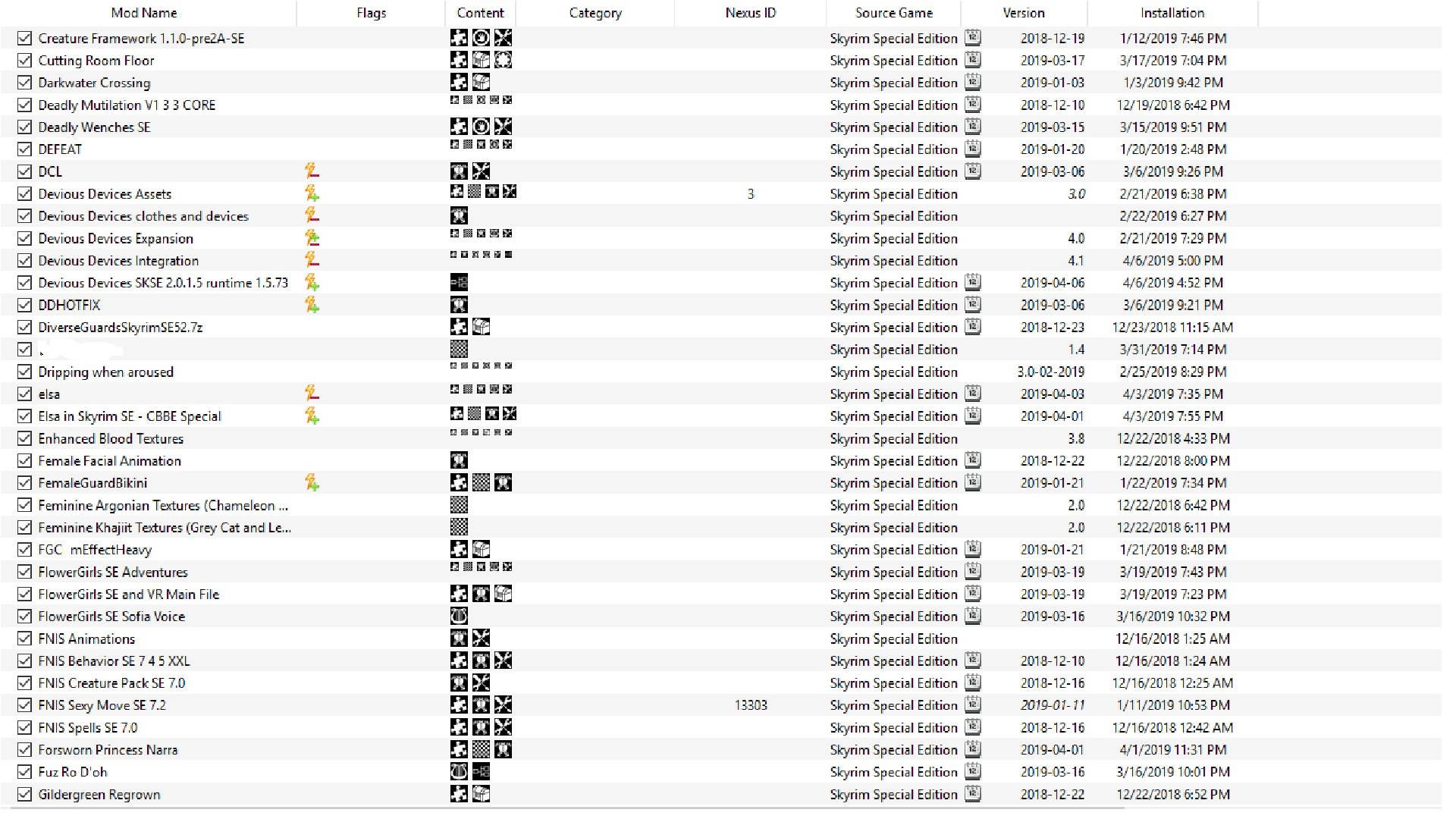1456x819 pixels.
Task: Sort by the Category column header
Action: (x=595, y=13)
